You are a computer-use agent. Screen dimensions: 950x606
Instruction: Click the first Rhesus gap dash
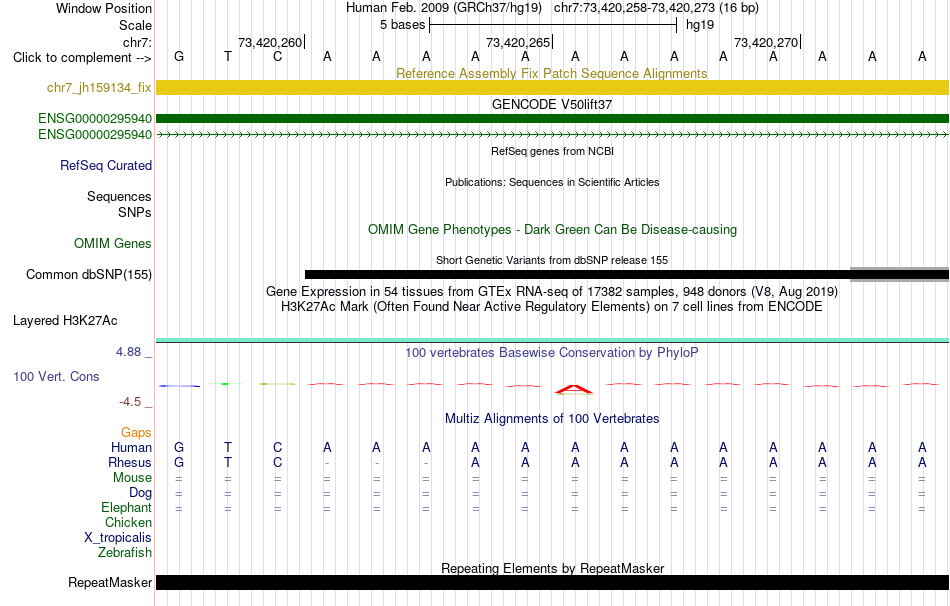coord(327,463)
